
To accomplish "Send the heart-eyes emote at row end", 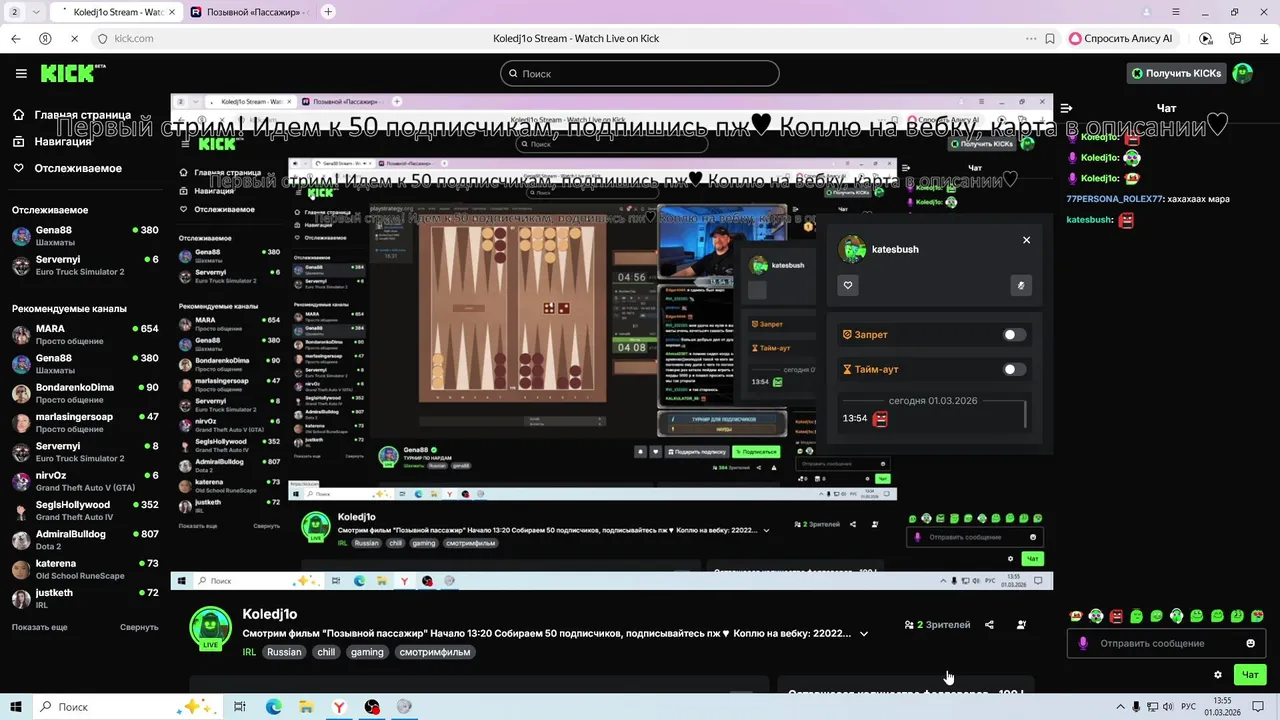I will click(1258, 616).
